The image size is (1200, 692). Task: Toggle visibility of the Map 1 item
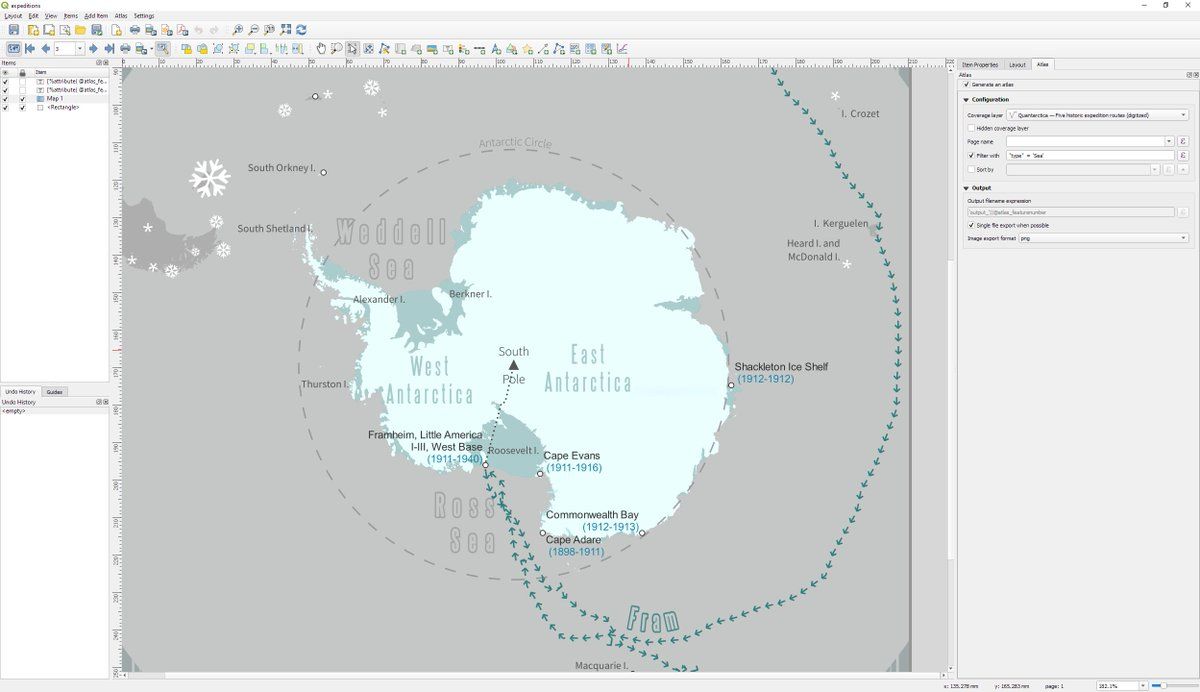(5, 99)
